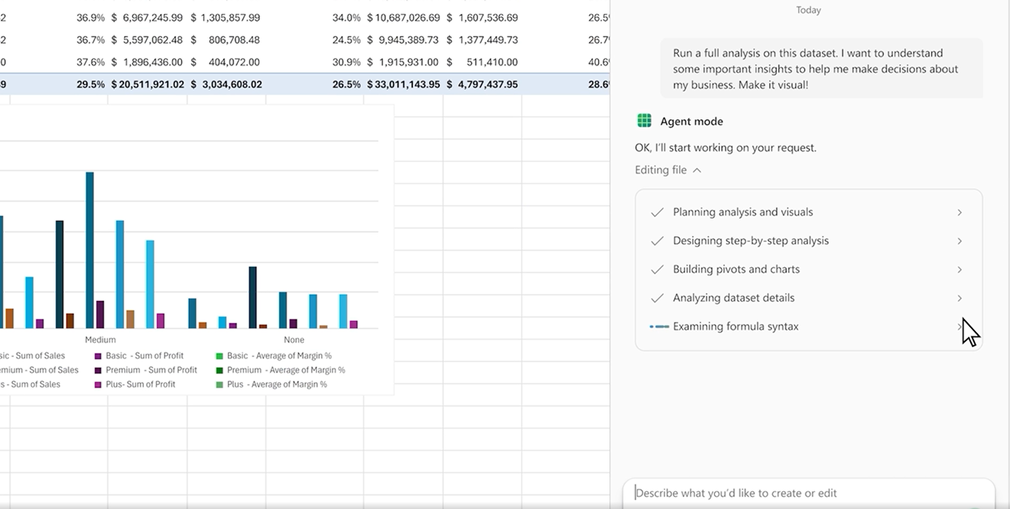Expand Planning analysis and visuals chevron
The height and width of the screenshot is (509, 1010).
click(x=959, y=212)
